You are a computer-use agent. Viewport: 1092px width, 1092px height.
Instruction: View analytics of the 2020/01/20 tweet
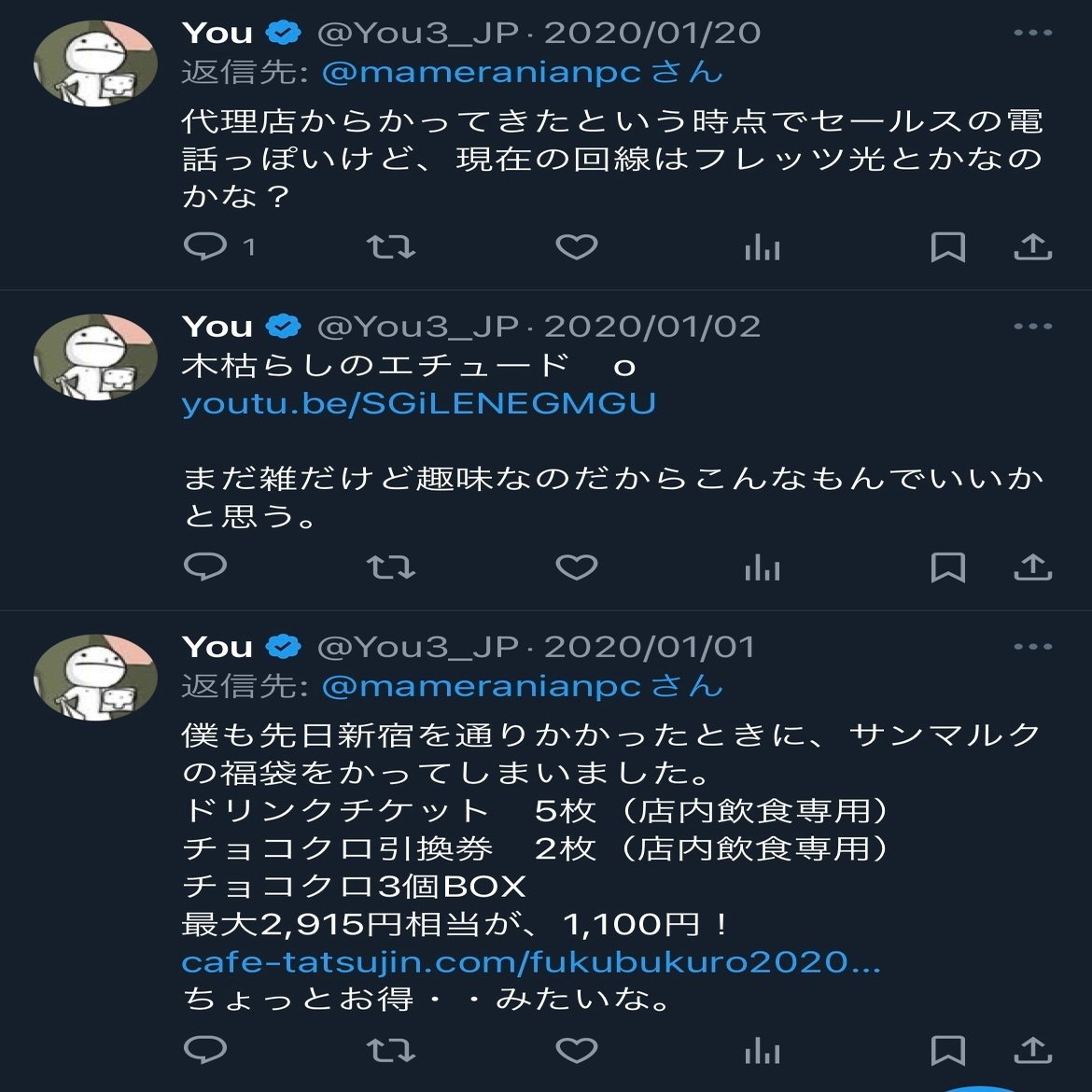(x=762, y=247)
